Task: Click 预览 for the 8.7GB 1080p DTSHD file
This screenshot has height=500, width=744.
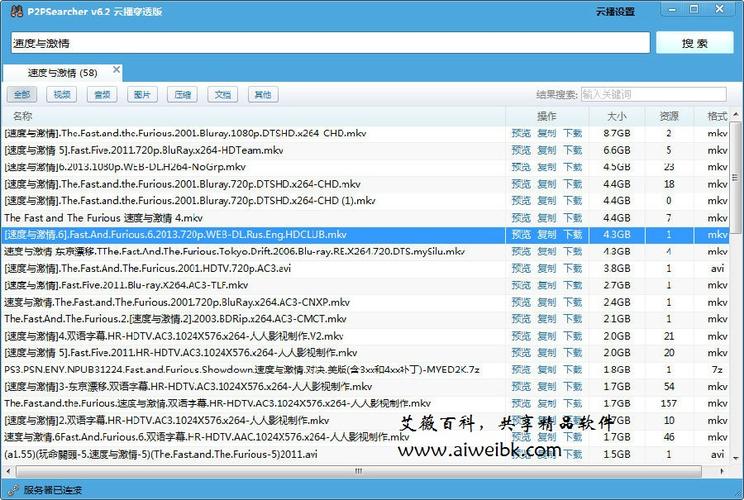Action: 521,133
